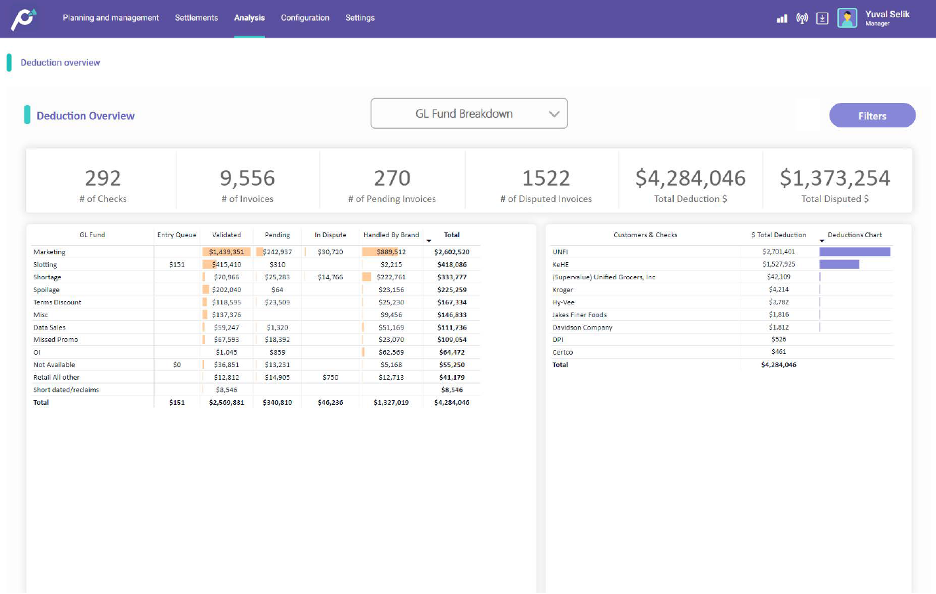Sort by the Validated column header

pyautogui.click(x=227, y=235)
